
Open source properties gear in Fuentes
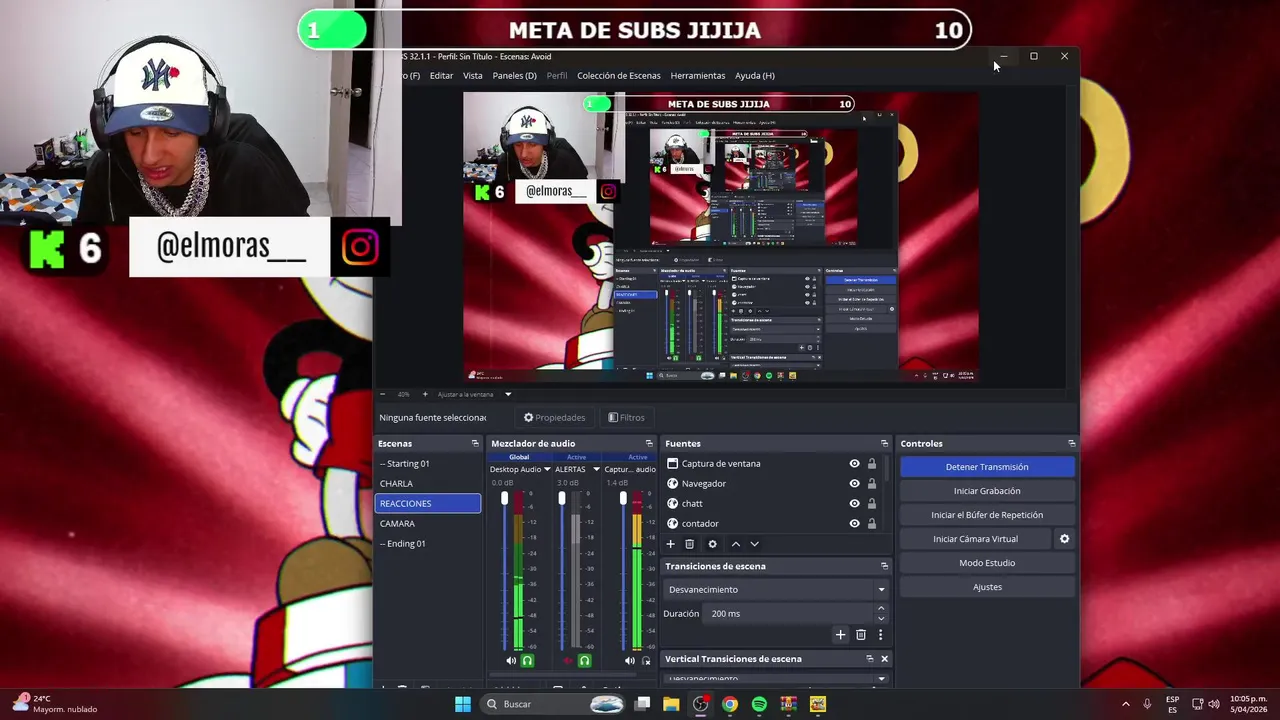tap(712, 544)
